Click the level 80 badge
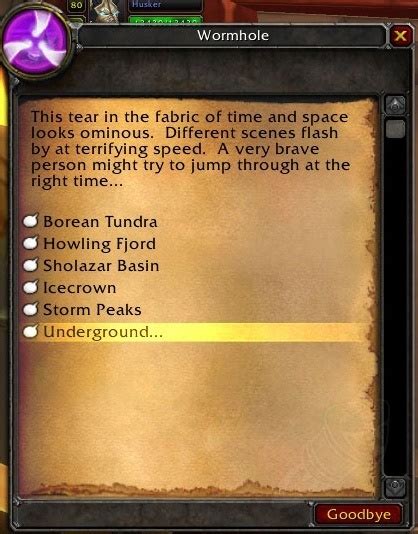 [x=76, y=6]
